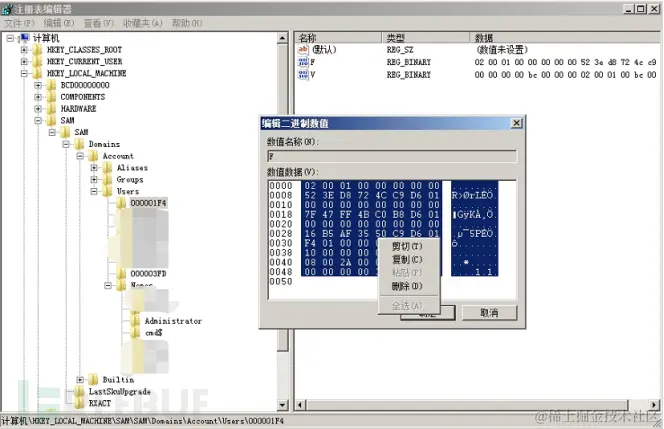Click the HKEY_LOCAL_MACHINE folder icon
Image resolution: width=664 pixels, height=429 pixels.
click(x=38, y=74)
